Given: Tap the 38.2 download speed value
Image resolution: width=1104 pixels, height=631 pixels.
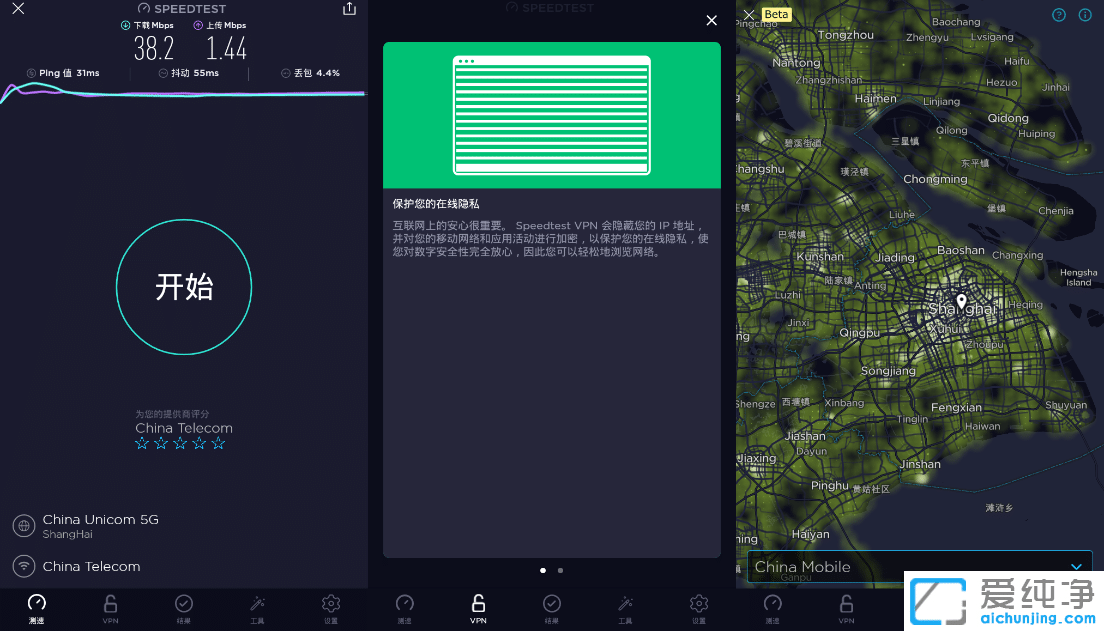Looking at the screenshot, I should (153, 48).
